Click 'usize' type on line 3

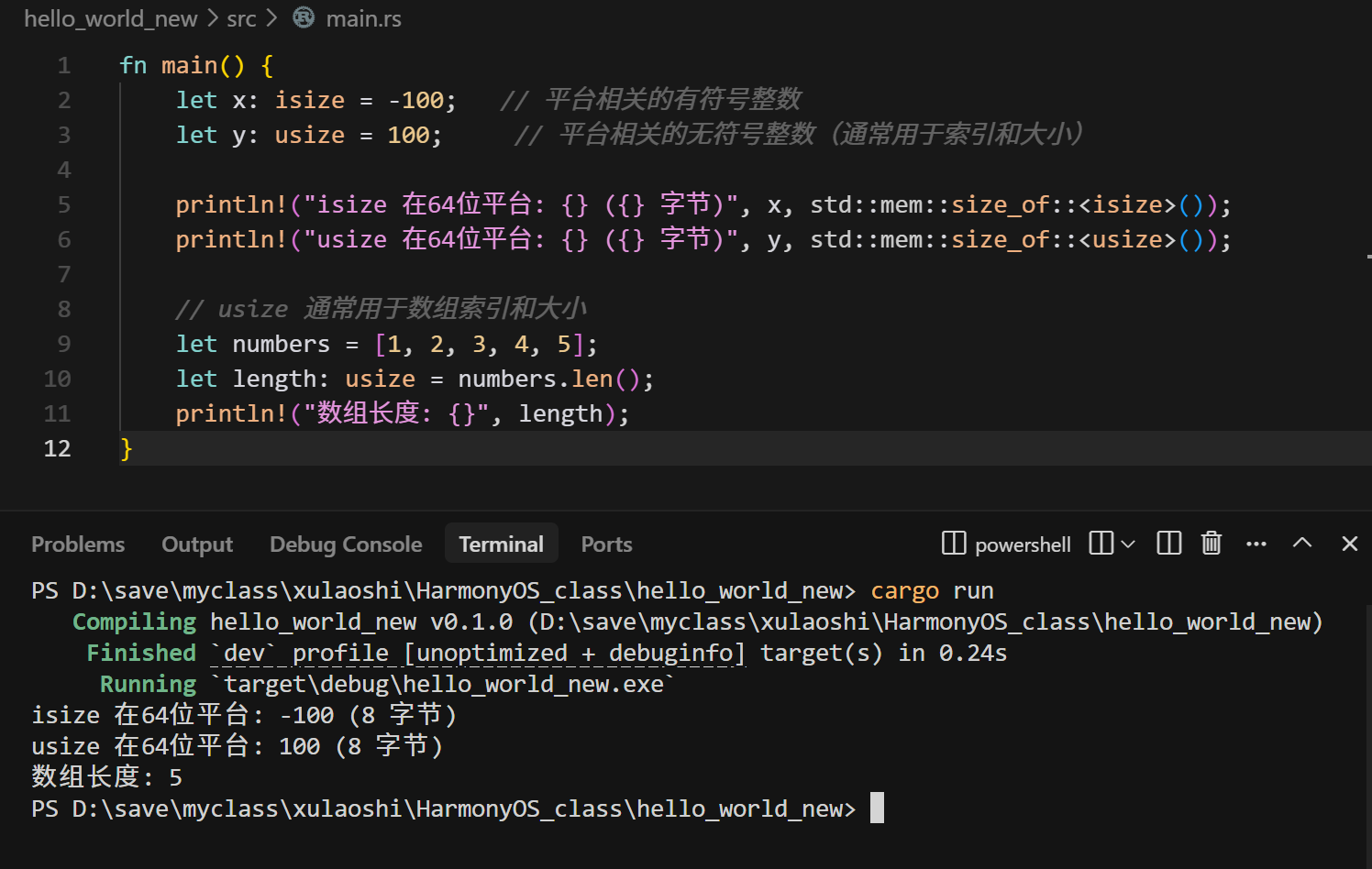(310, 135)
